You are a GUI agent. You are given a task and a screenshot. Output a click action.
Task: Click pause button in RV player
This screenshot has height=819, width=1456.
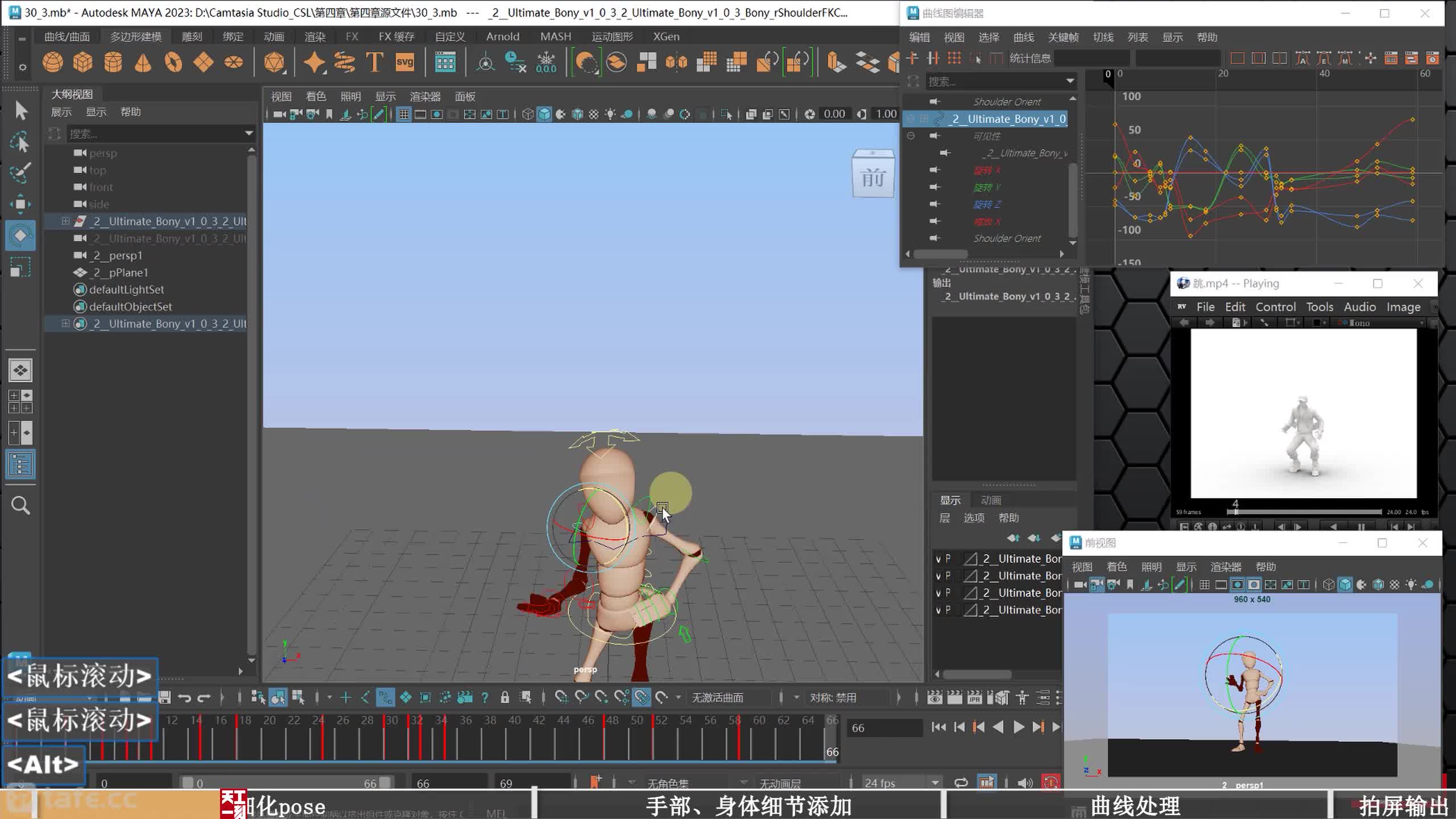1360,527
